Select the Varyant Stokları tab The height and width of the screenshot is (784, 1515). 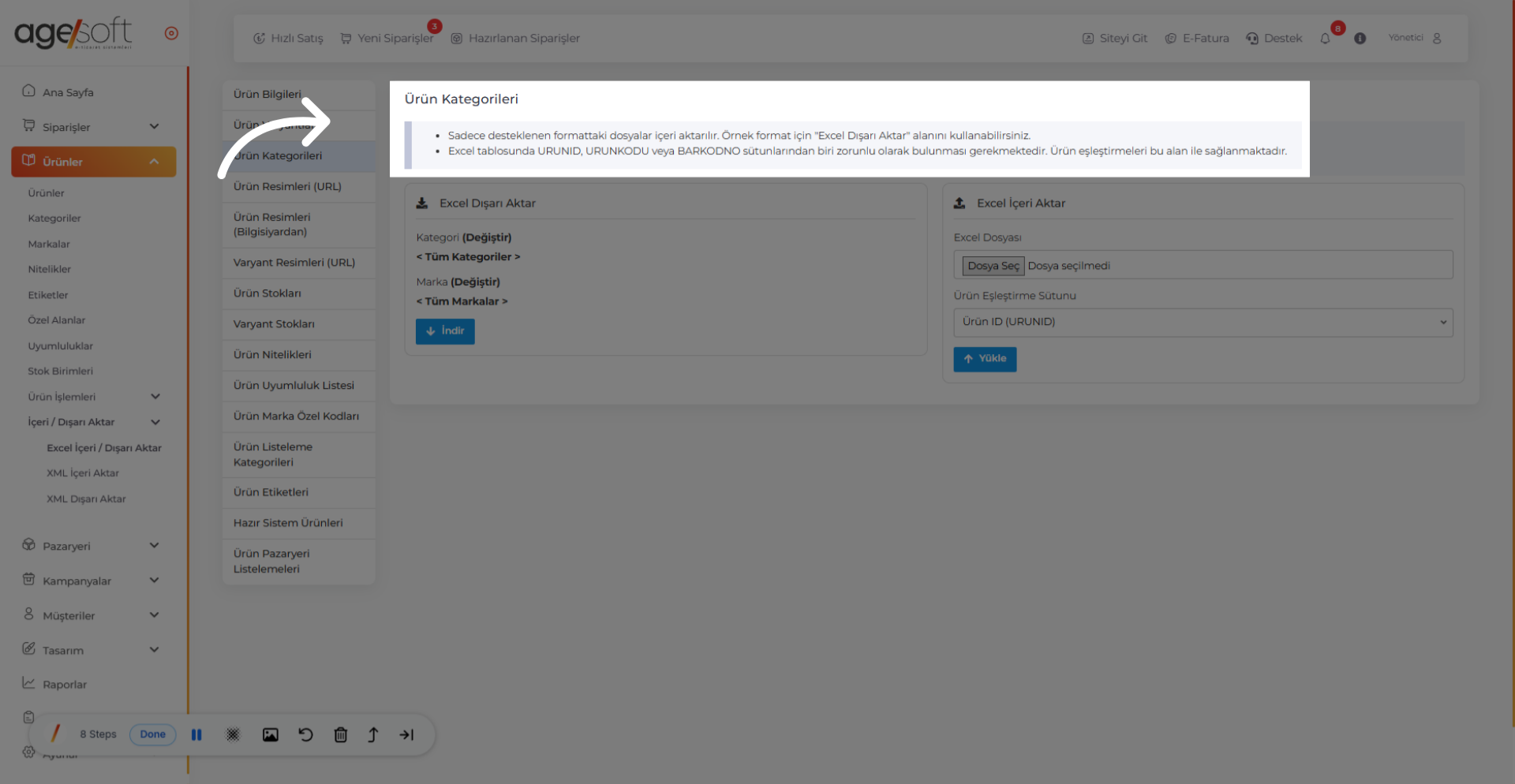(298, 323)
